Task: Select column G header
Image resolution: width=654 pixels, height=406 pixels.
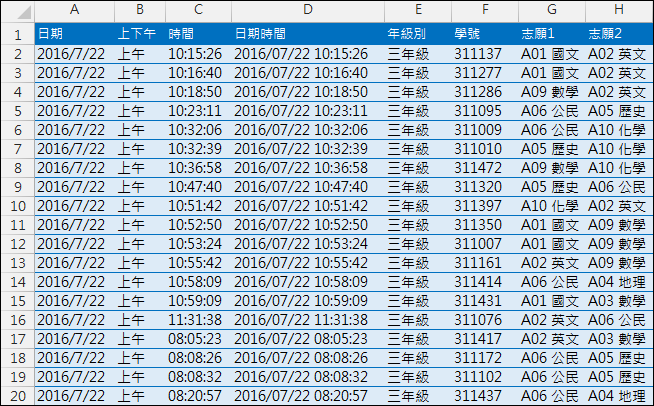Action: (x=552, y=11)
